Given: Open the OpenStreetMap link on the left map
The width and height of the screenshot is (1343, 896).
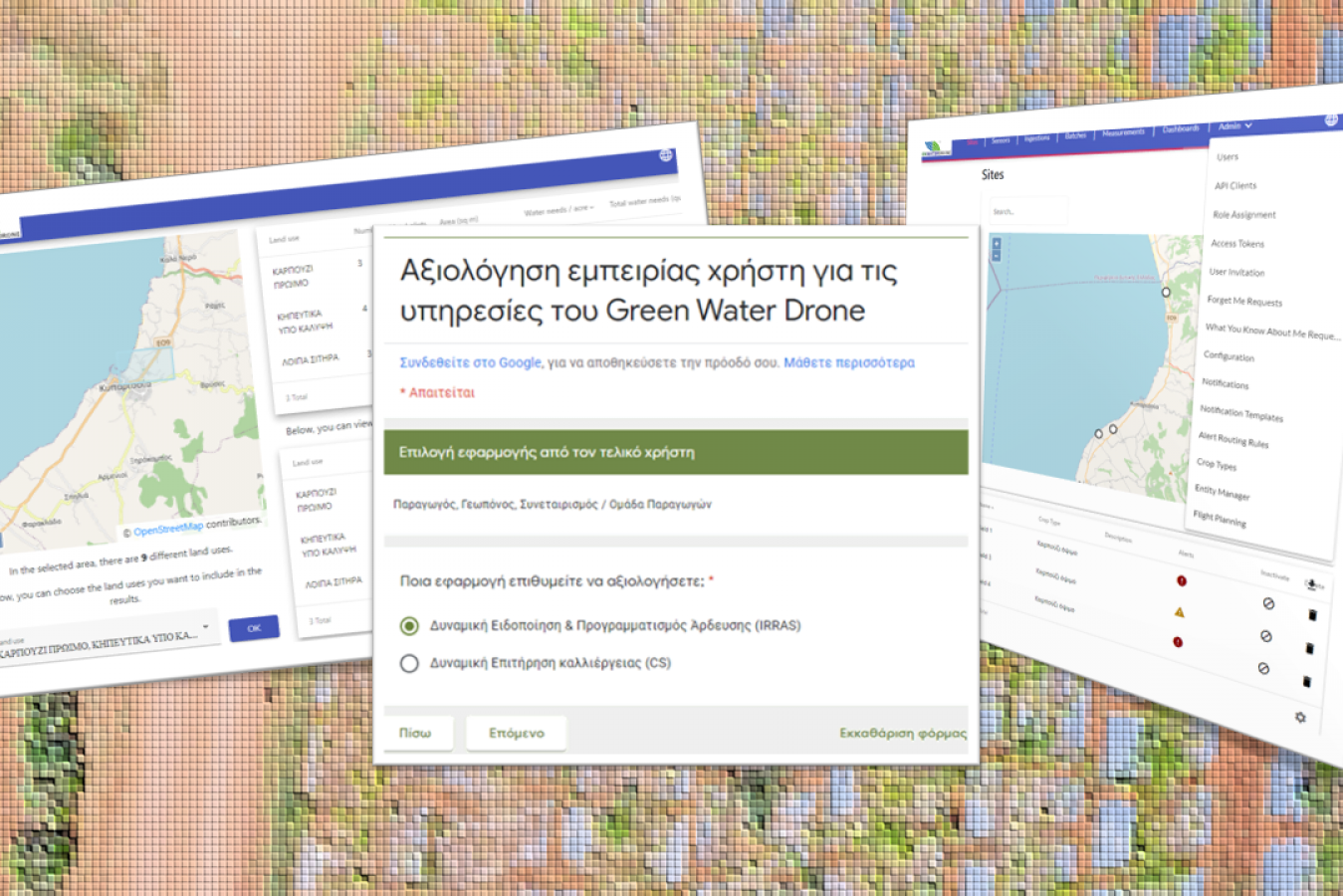Looking at the screenshot, I should click(168, 528).
